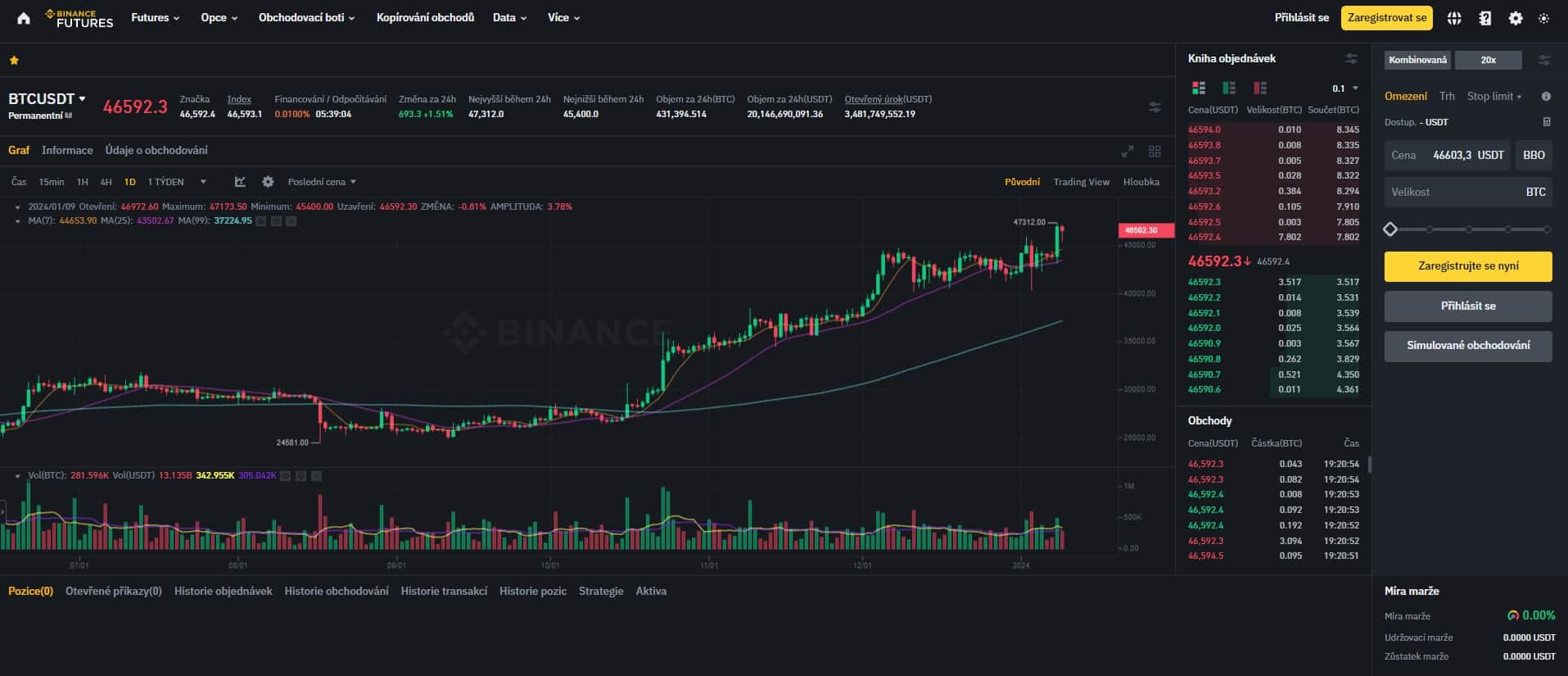1568x676 pixels.
Task: Open order form preferences sliders icon
Action: tap(1544, 60)
